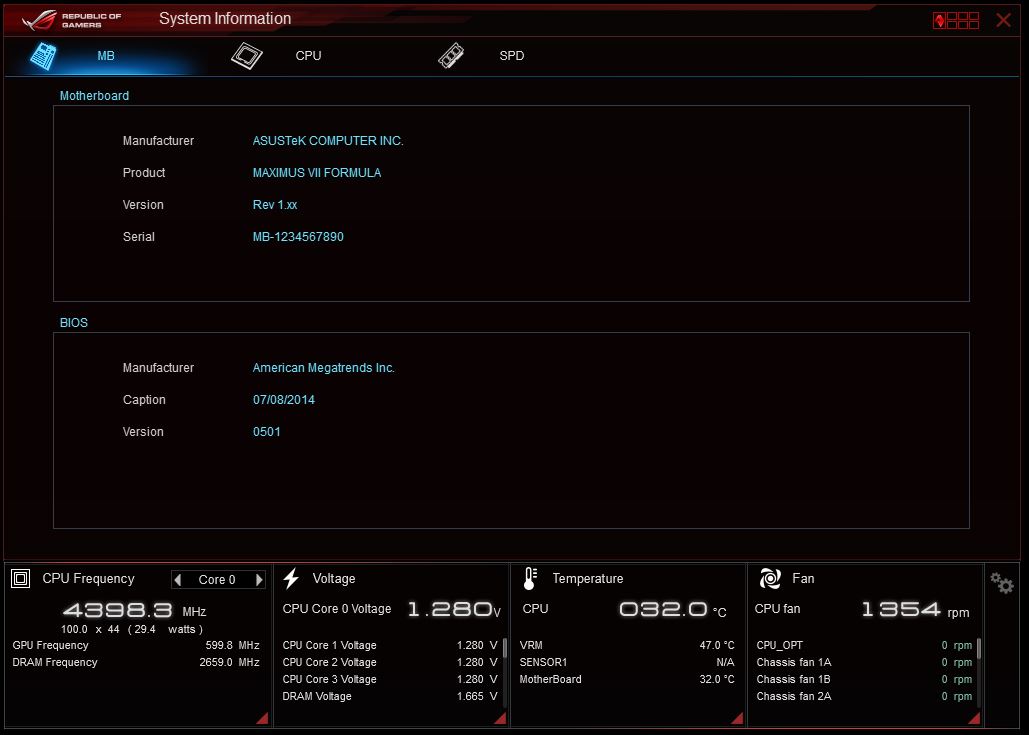Click the Chassis fan 2A row
Image resolution: width=1029 pixels, height=735 pixels.
pos(864,696)
